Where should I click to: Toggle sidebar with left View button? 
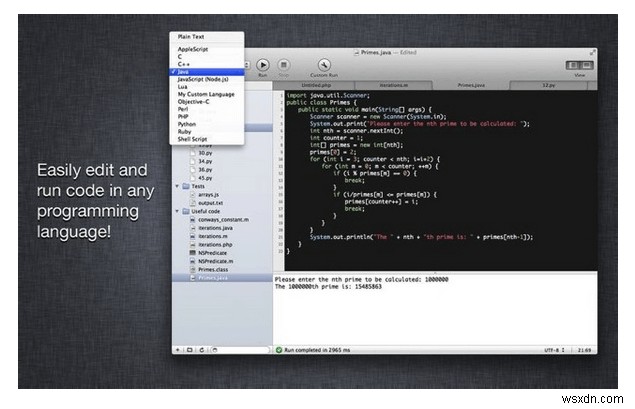click(x=573, y=65)
